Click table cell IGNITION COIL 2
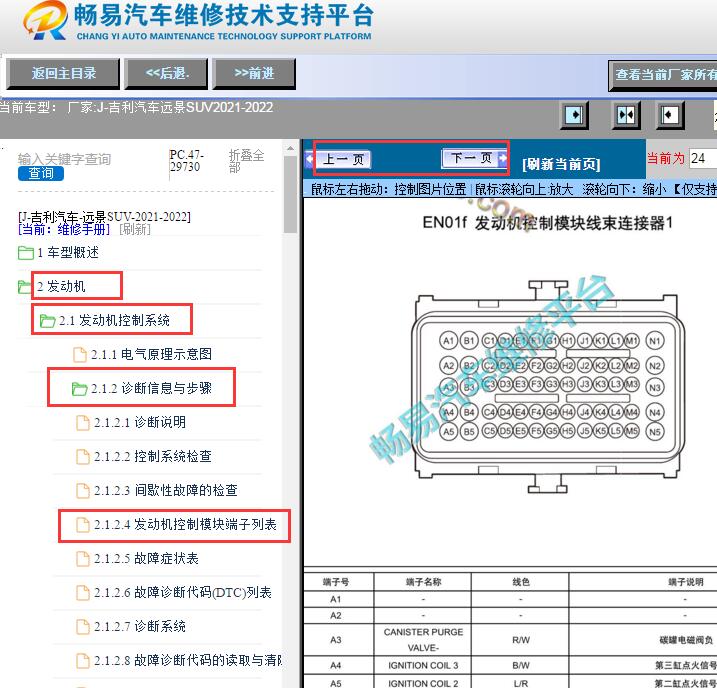Image resolution: width=717 pixels, height=688 pixels. (423, 683)
